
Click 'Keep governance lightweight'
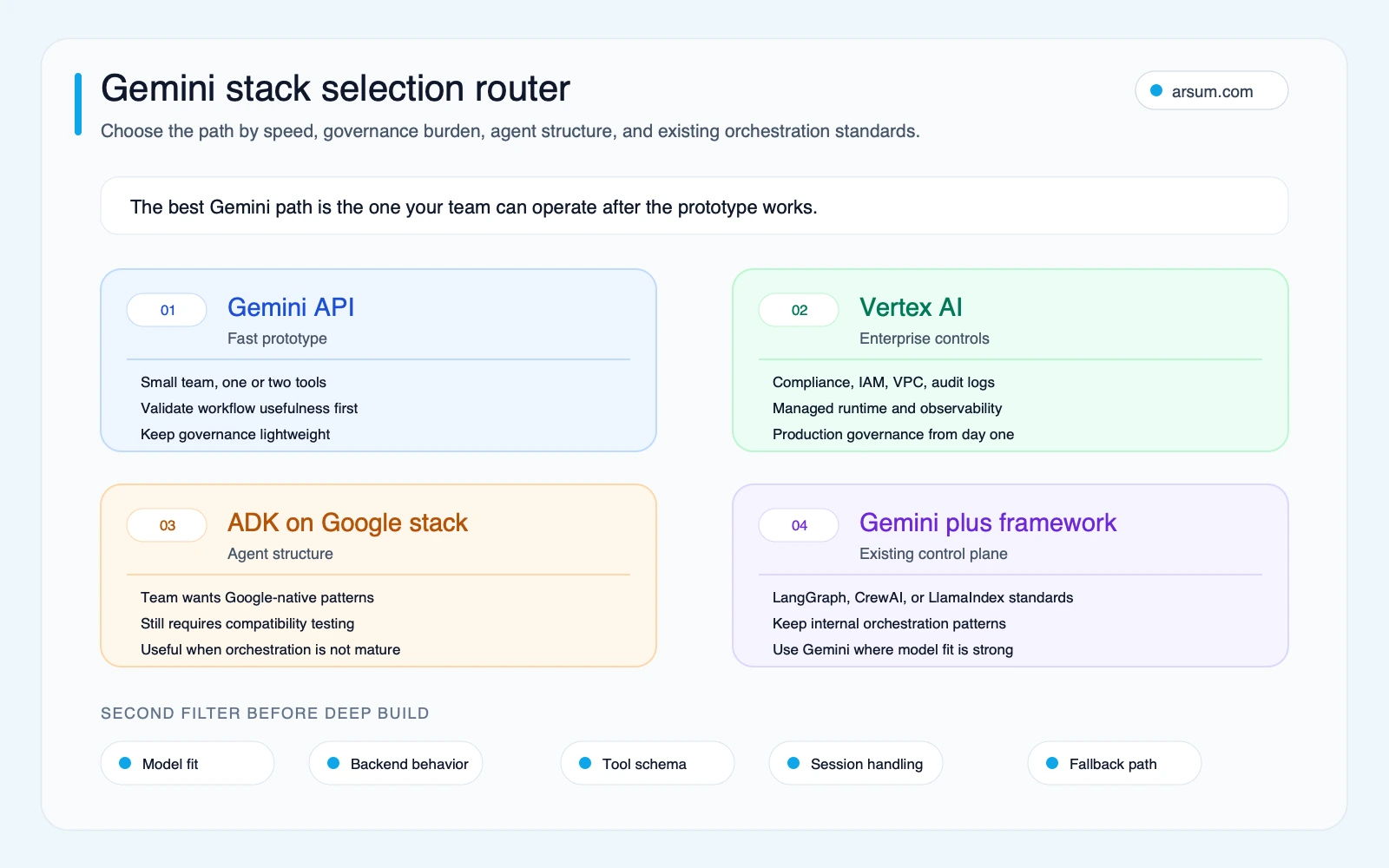(235, 434)
